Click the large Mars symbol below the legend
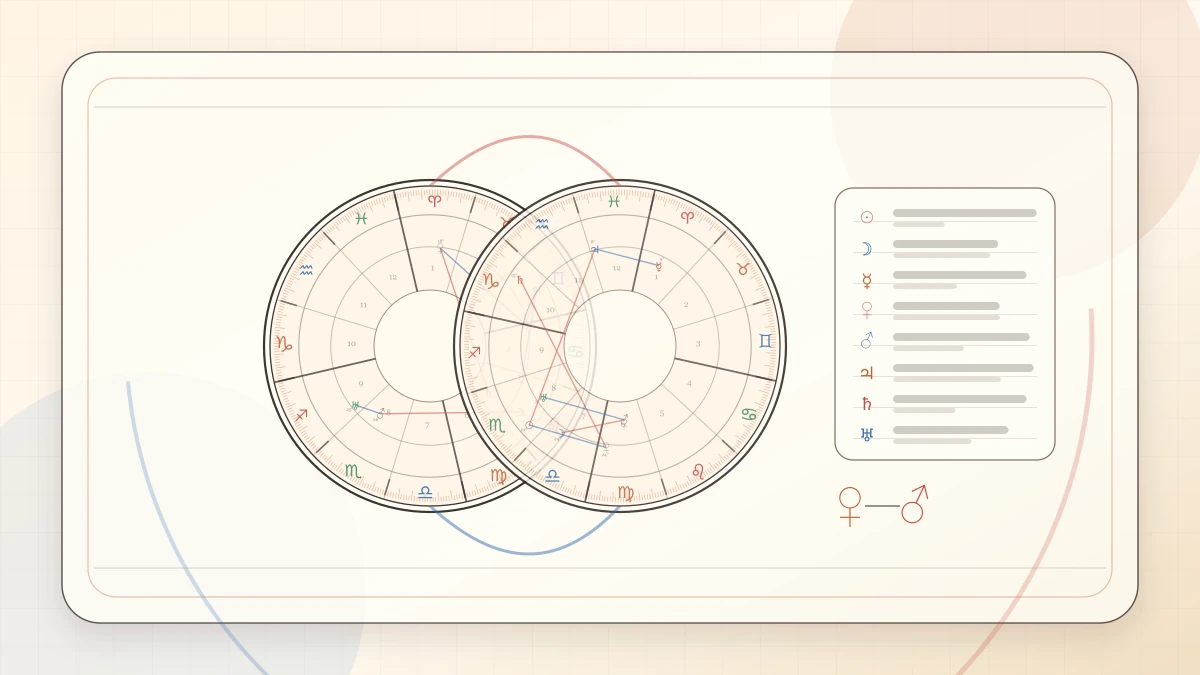The image size is (1200, 675). 915,503
